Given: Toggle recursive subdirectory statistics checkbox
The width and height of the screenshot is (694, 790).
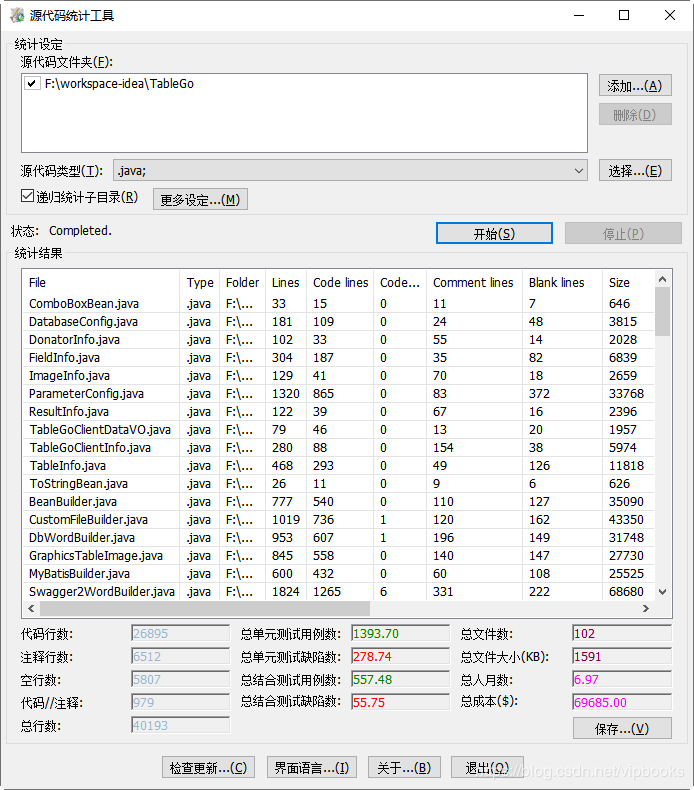Looking at the screenshot, I should pyautogui.click(x=27, y=196).
